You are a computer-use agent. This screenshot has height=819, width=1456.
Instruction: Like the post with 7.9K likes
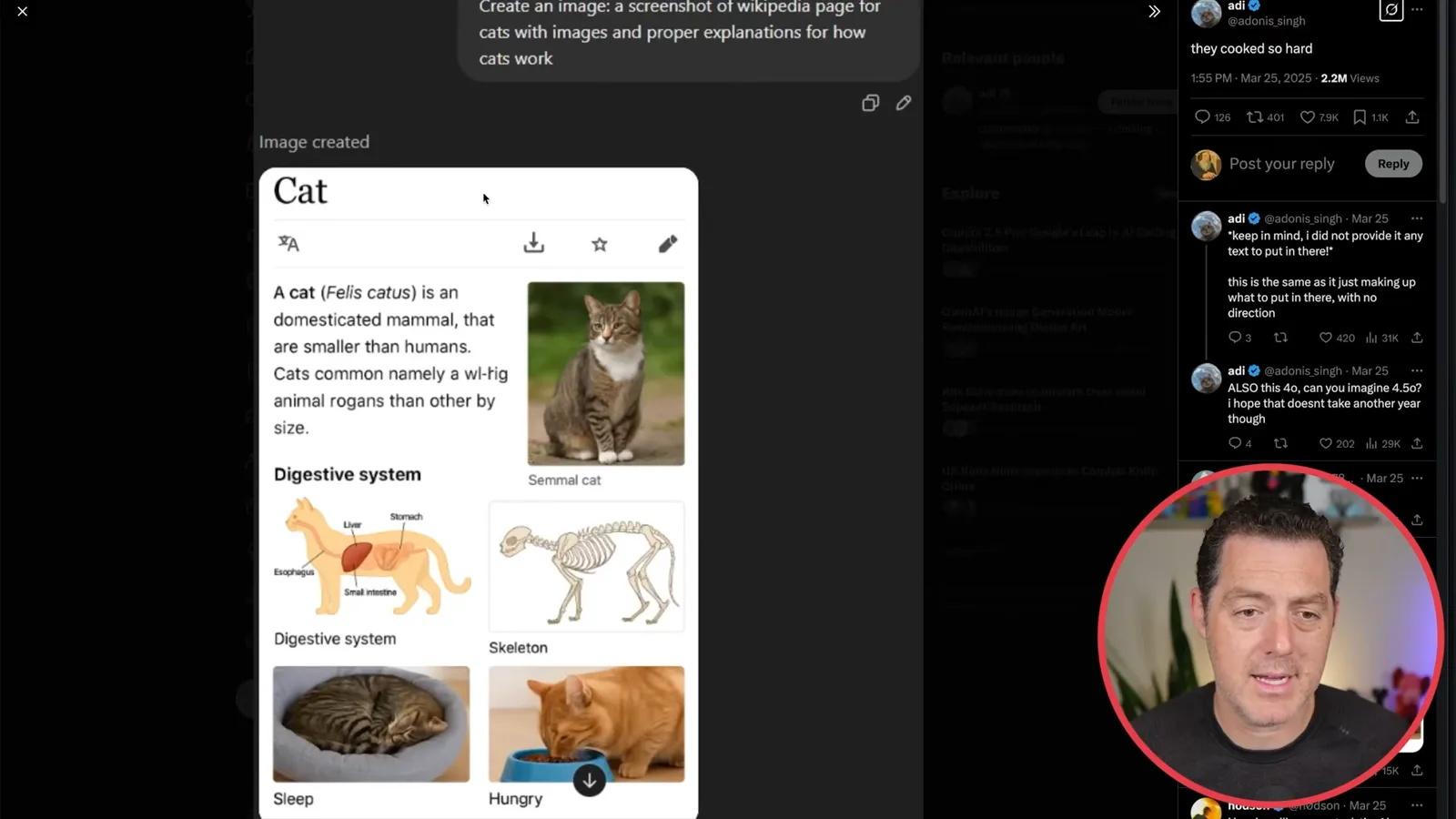click(1319, 117)
